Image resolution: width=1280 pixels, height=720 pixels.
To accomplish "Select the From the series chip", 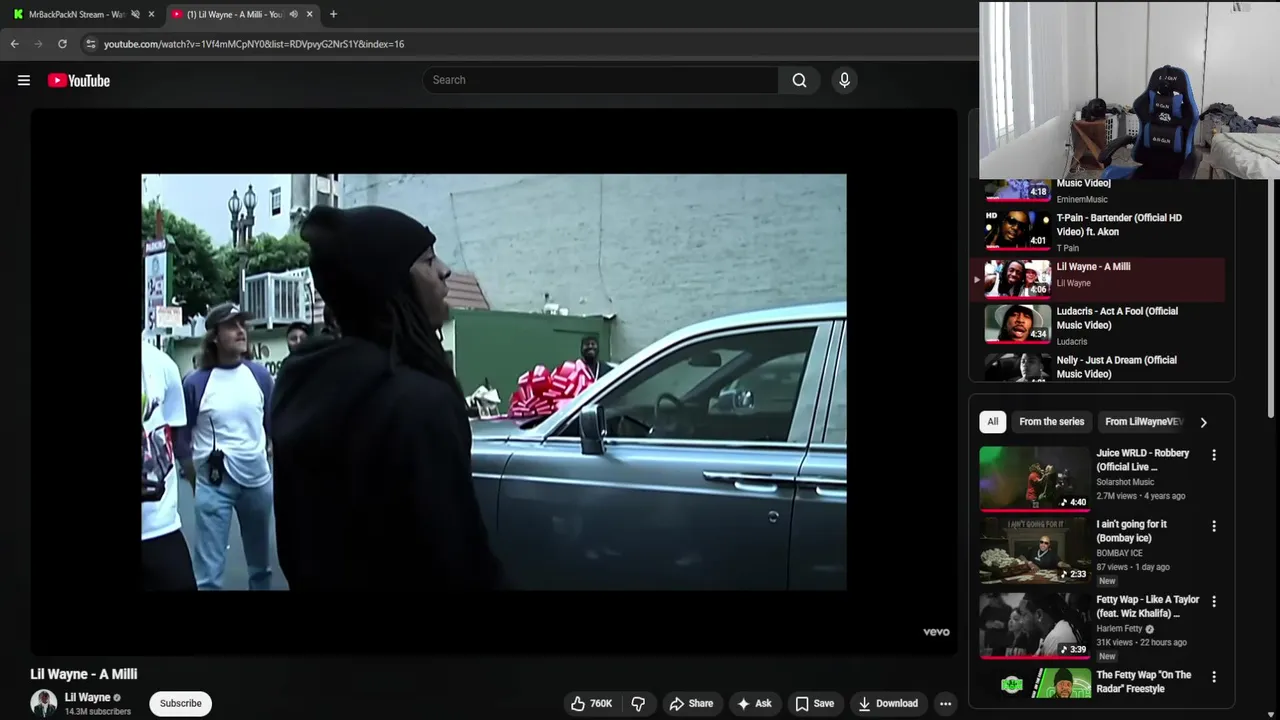I will tap(1051, 422).
